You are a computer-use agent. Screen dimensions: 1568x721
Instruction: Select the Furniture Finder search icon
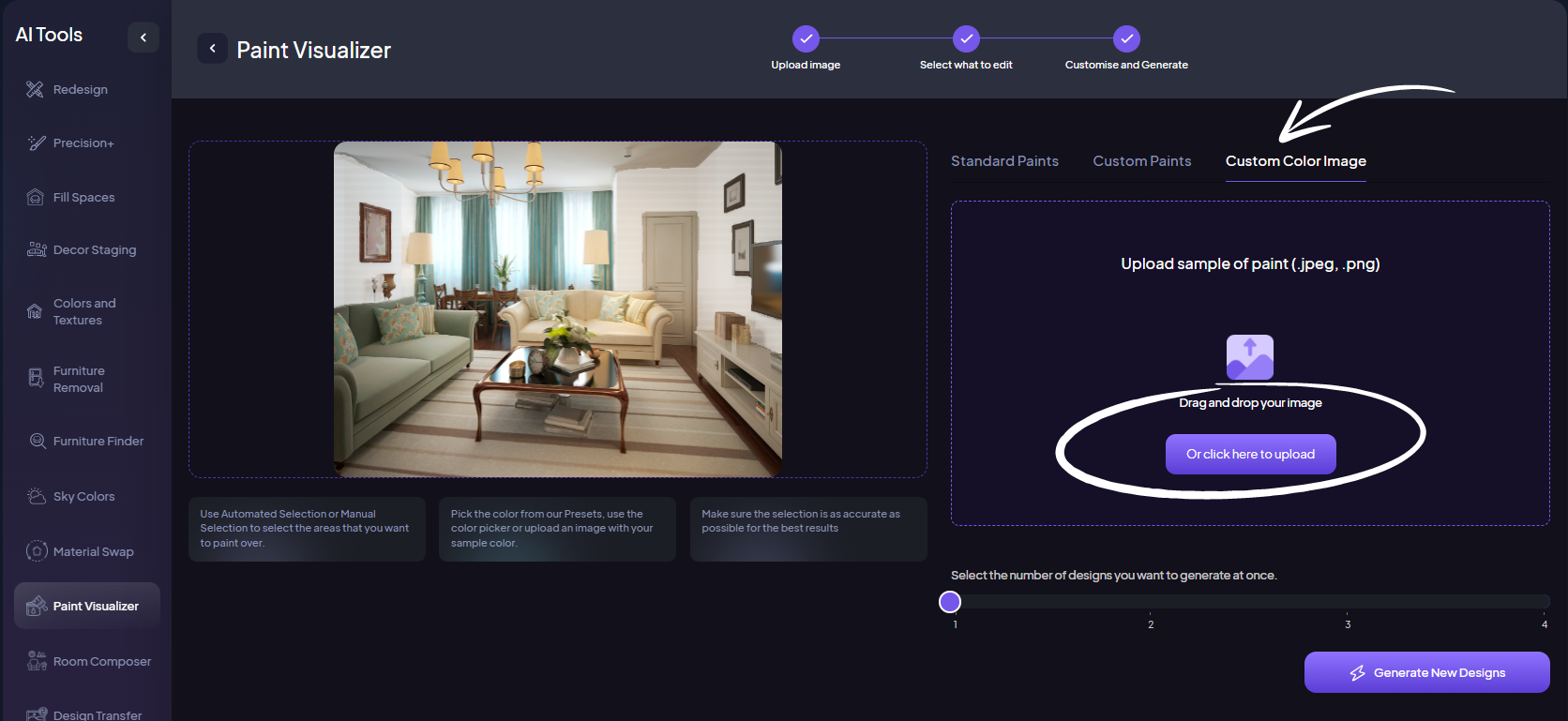[x=38, y=441]
